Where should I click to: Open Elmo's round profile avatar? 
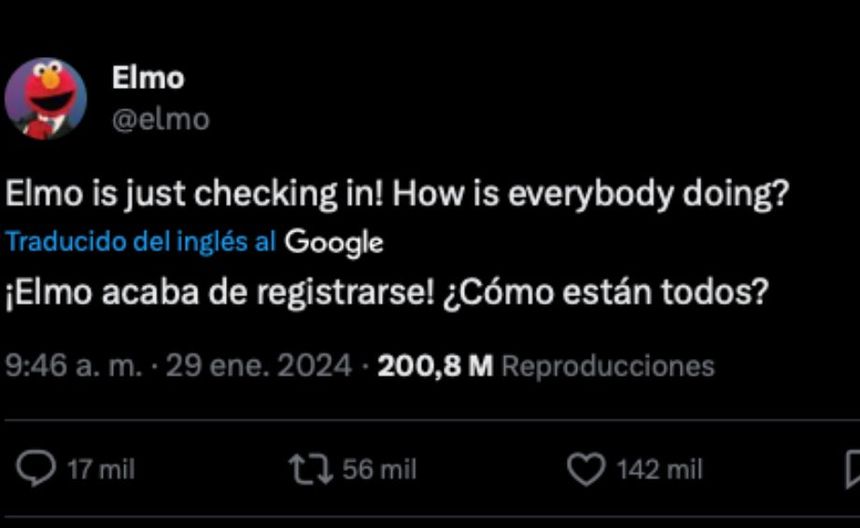(46, 99)
